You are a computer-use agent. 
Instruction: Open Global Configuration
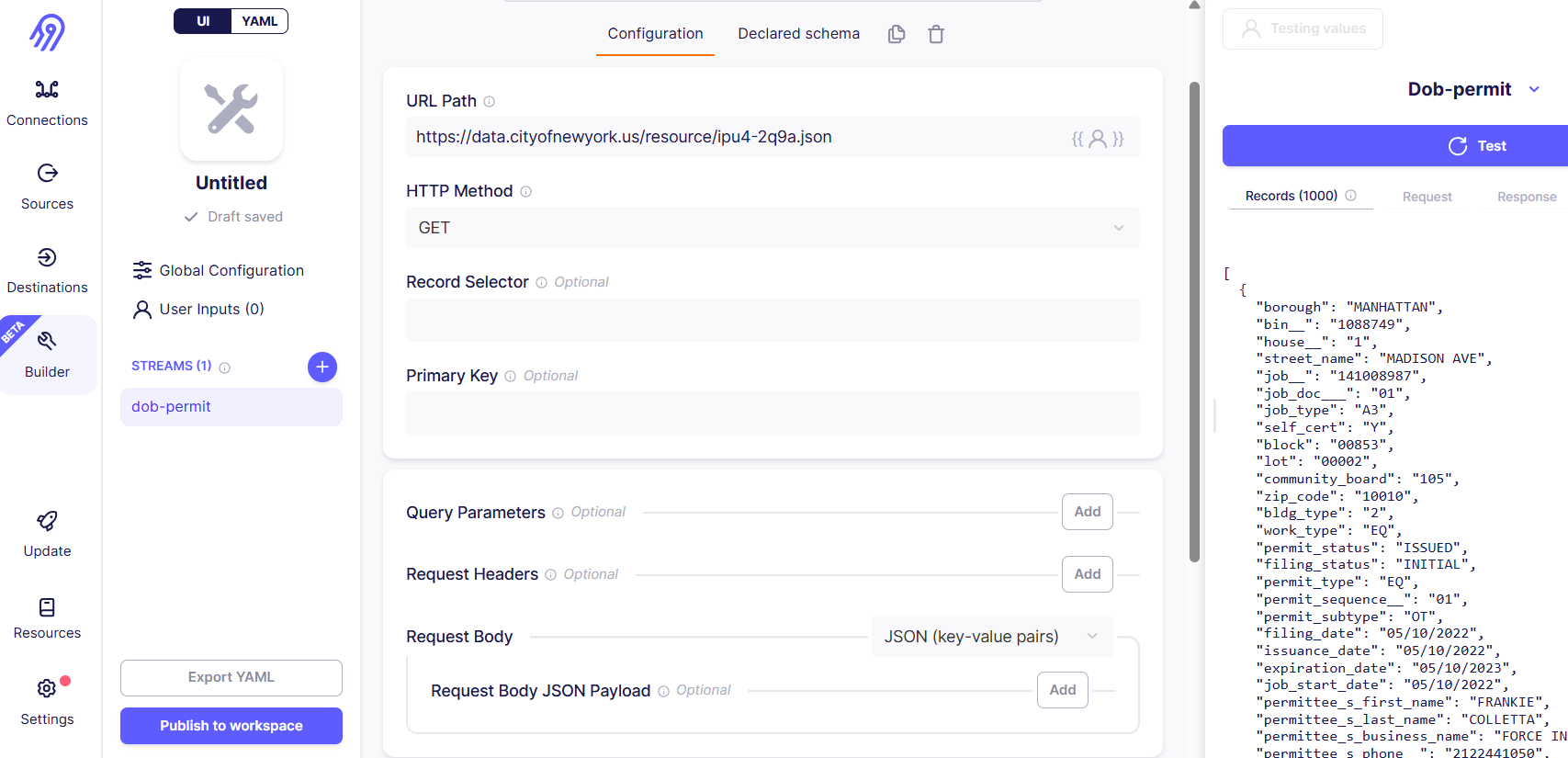(x=218, y=270)
